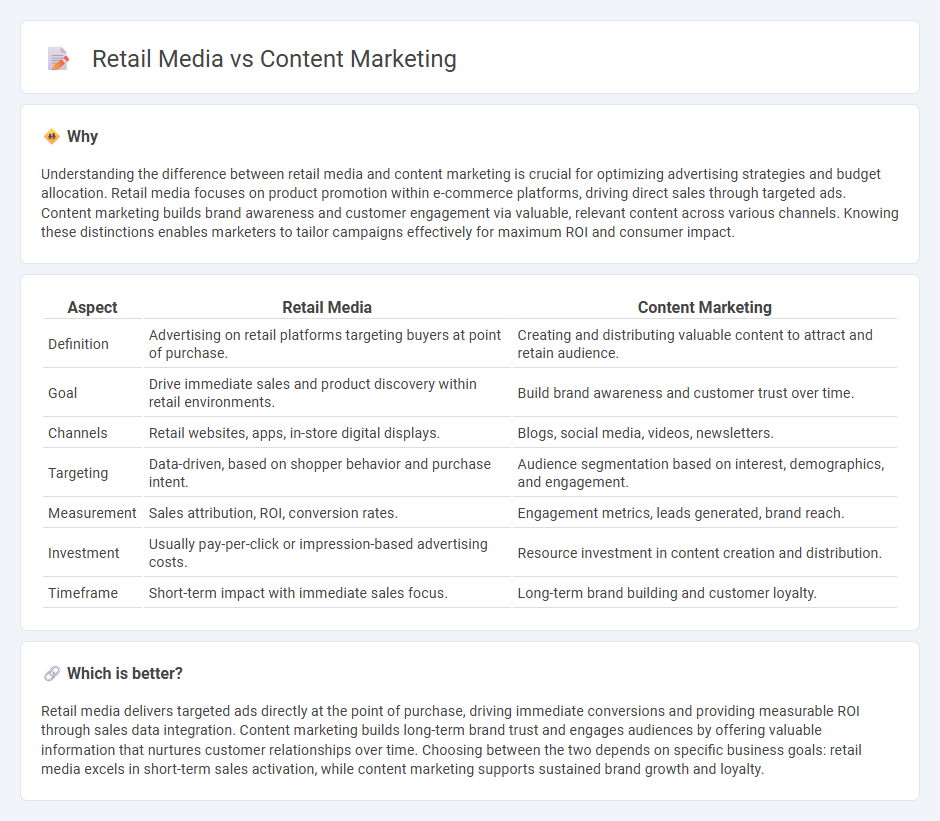Click the Why section heading

(82, 137)
